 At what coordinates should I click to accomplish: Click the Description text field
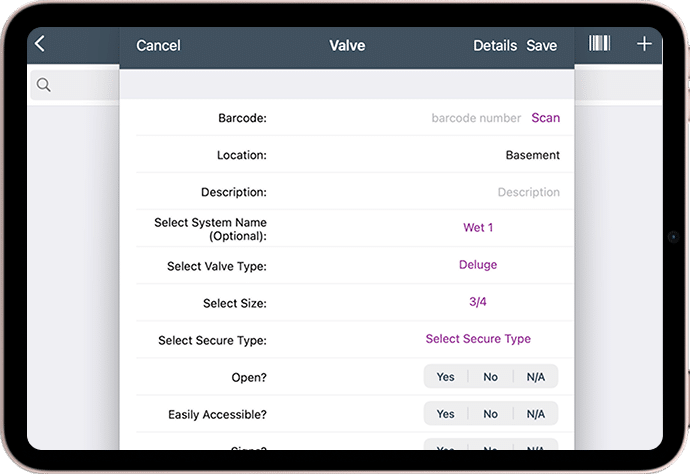529,192
